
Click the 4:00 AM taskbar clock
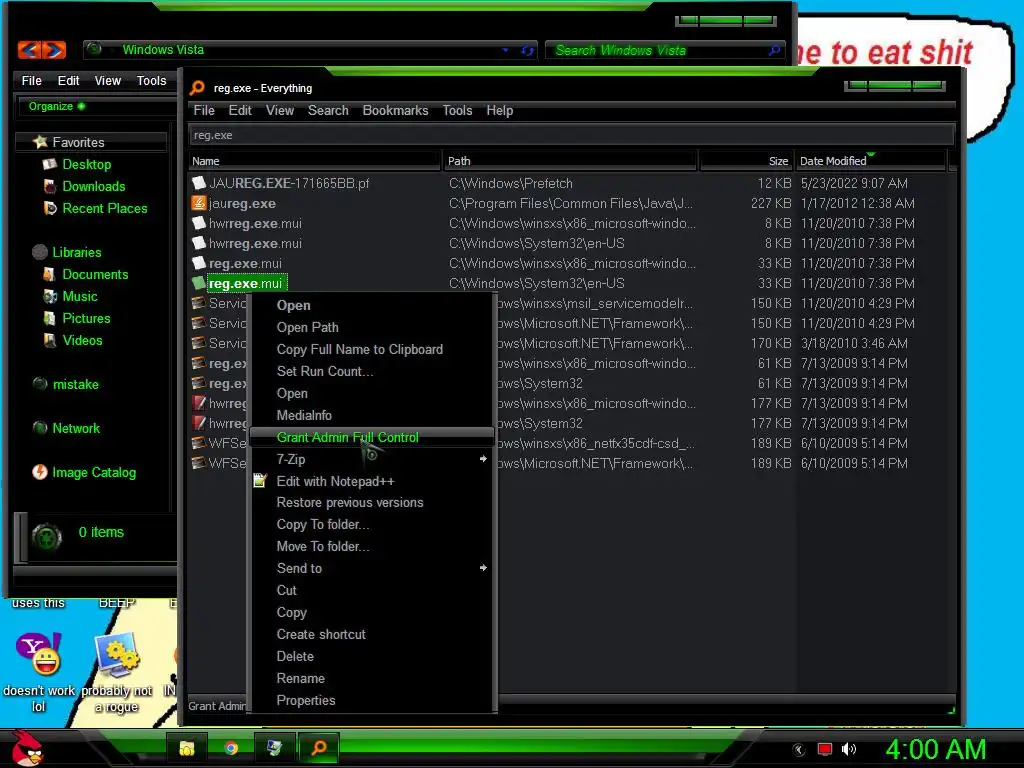(x=935, y=750)
